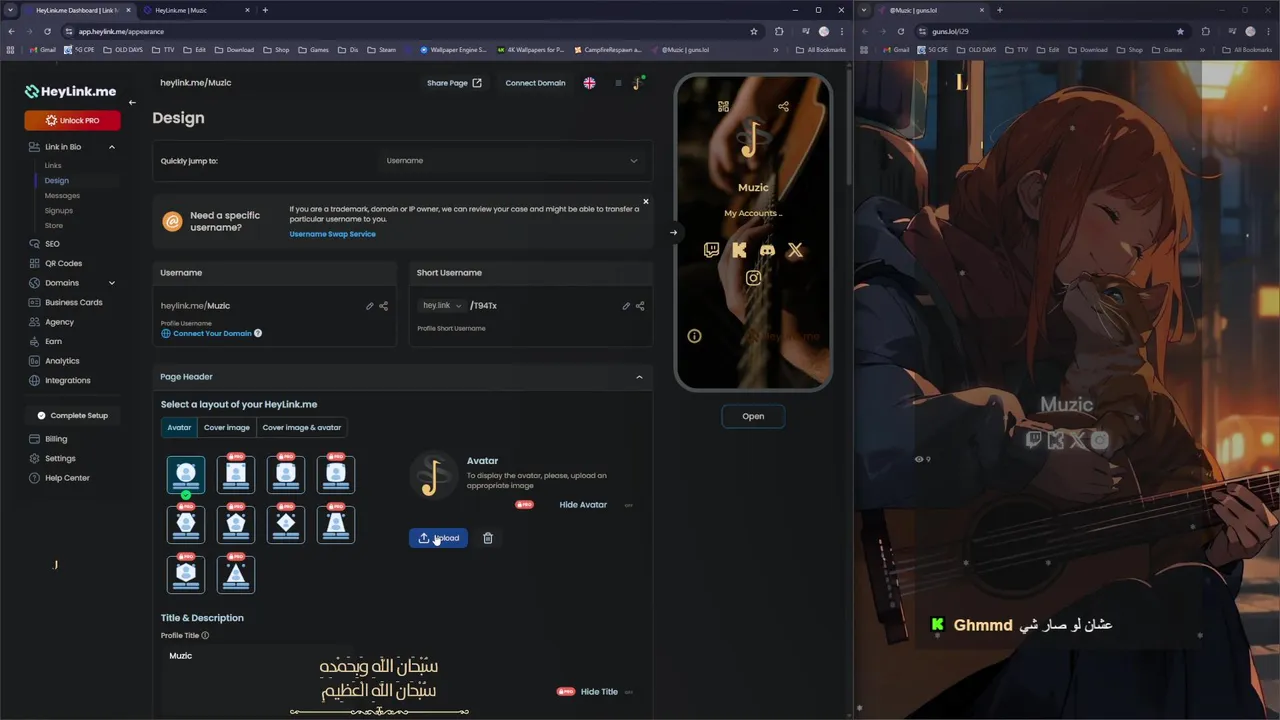1280x720 pixels.
Task: Open Store in the sidebar
Action: click(x=54, y=226)
